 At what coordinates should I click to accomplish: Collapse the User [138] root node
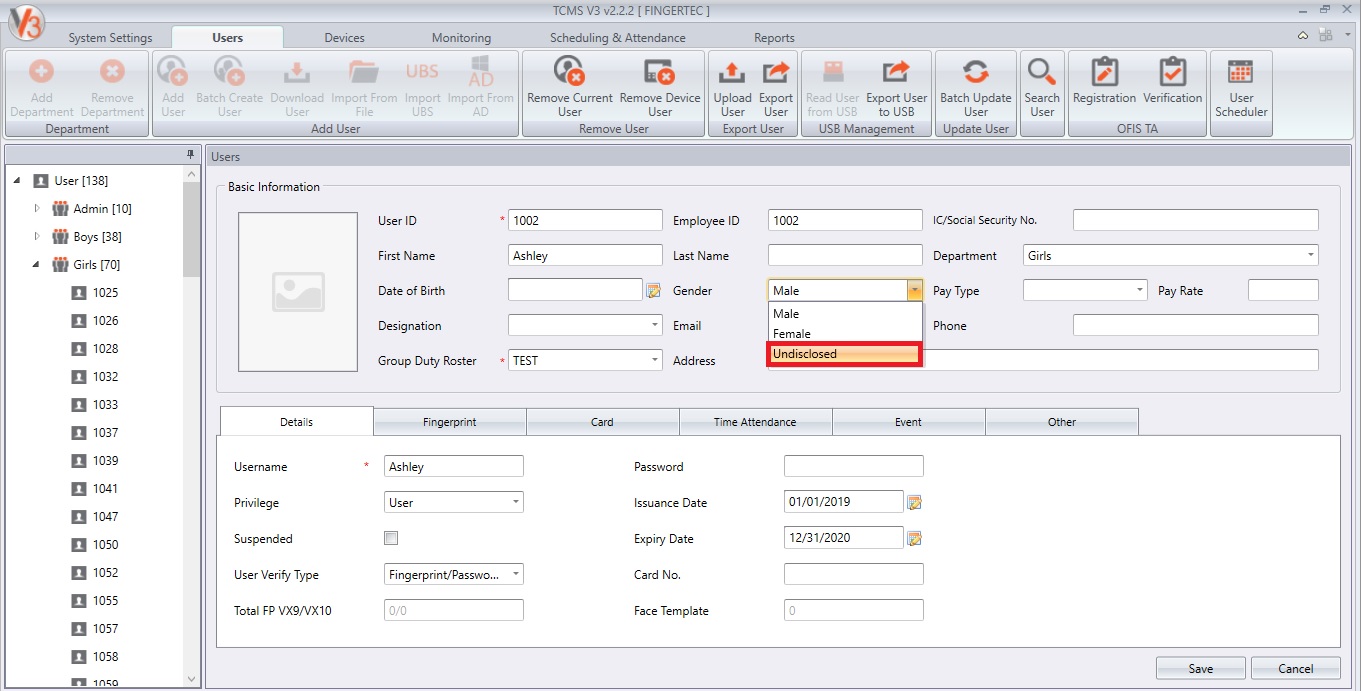[18, 180]
